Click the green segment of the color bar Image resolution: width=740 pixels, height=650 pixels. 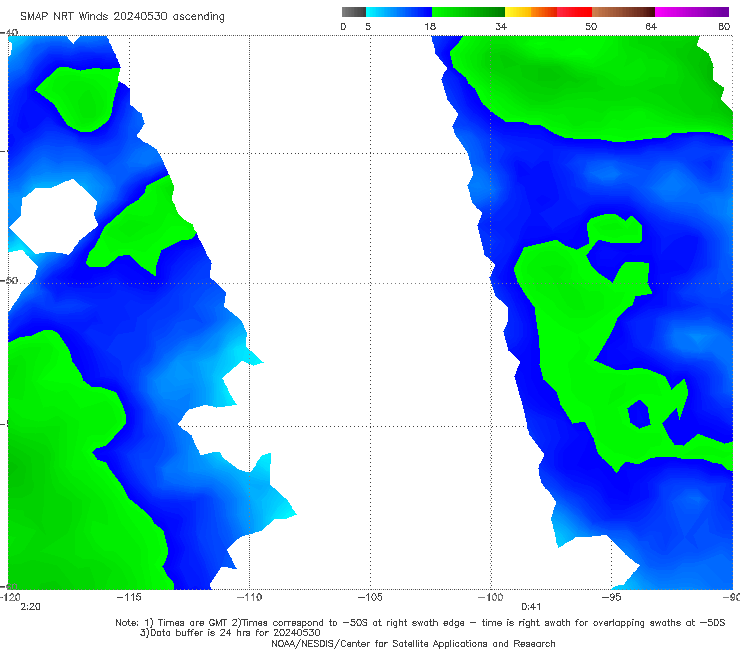[468, 12]
